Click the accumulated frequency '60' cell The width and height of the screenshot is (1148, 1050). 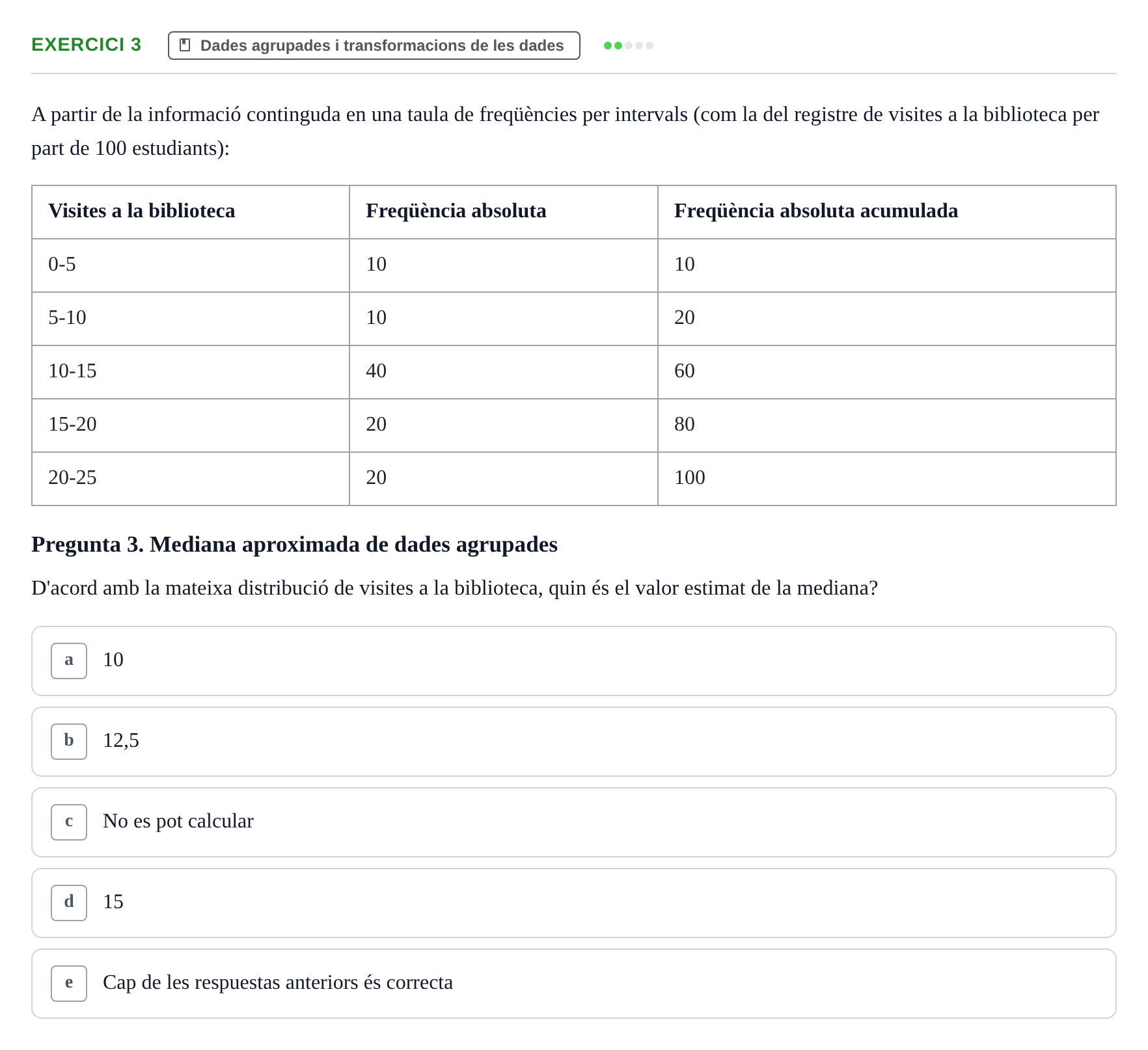click(887, 372)
